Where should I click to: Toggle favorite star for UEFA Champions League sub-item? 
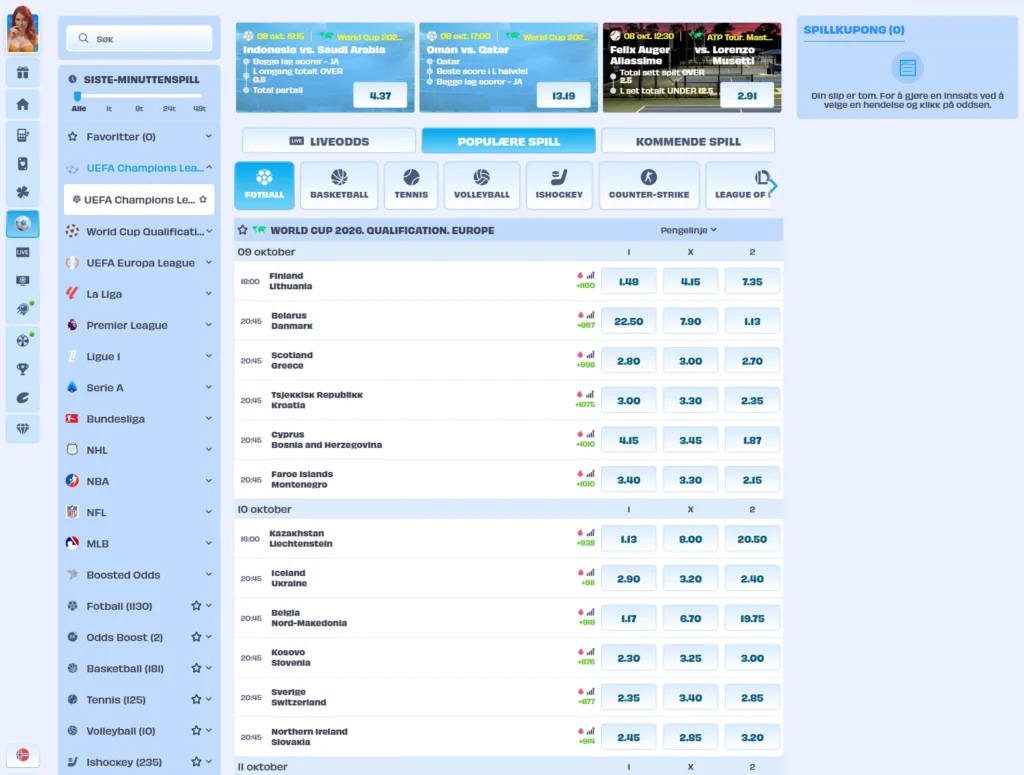(x=203, y=199)
